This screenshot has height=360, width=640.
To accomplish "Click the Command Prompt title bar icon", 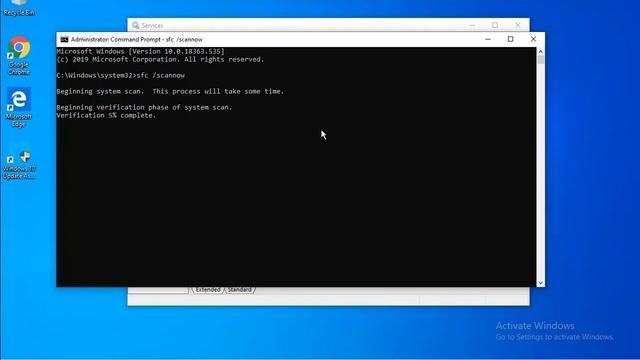I will (x=64, y=40).
